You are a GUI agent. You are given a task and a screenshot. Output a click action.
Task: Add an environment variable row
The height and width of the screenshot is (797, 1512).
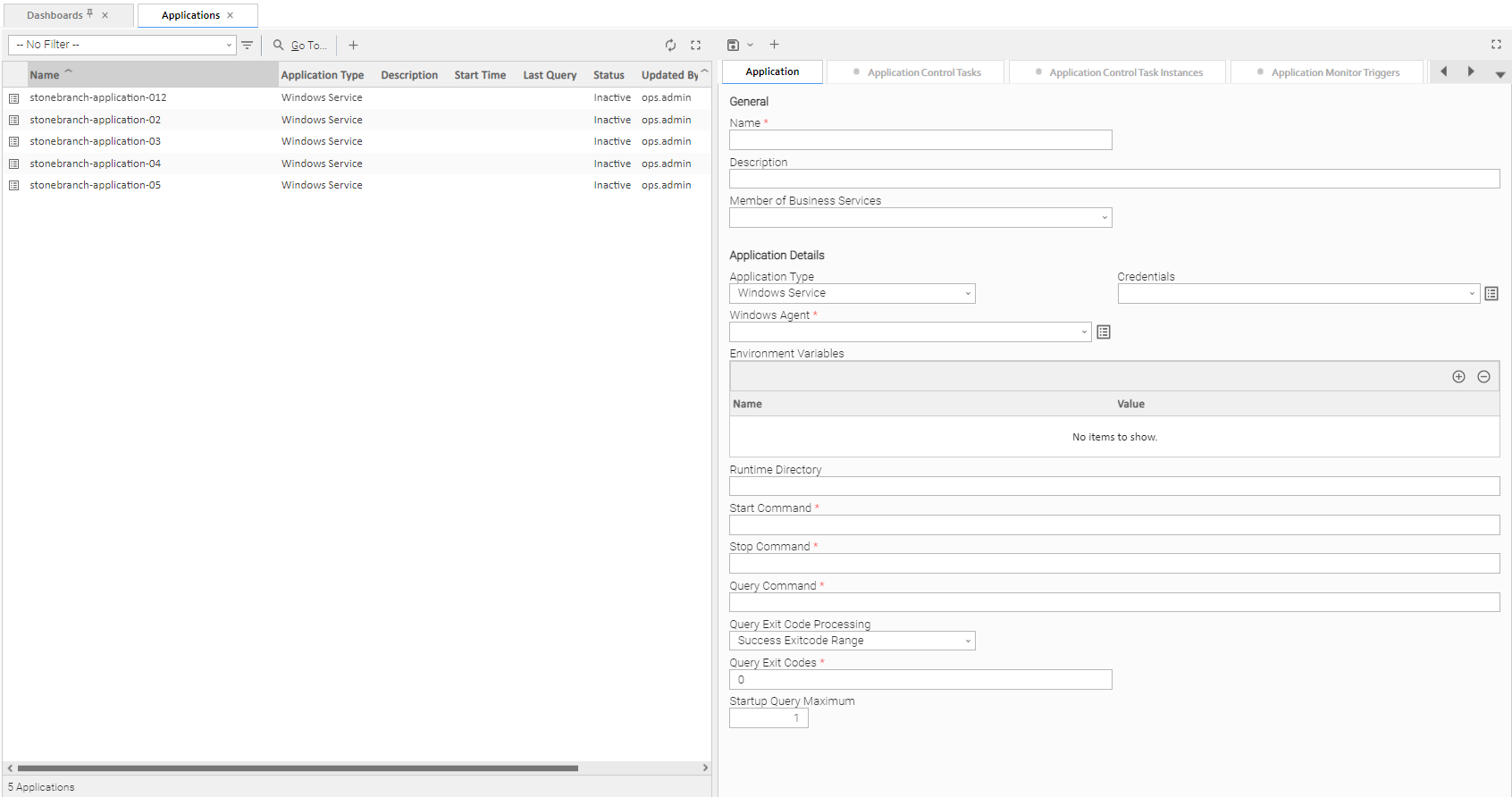[x=1458, y=377]
